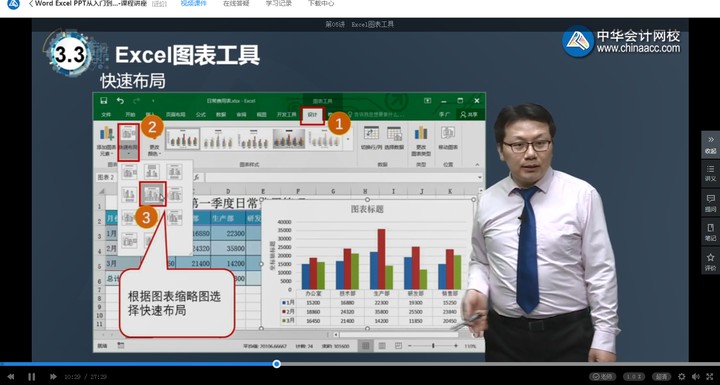This screenshot has height=385, width=720.
Task: Click the video progress bar handle
Action: (276, 364)
